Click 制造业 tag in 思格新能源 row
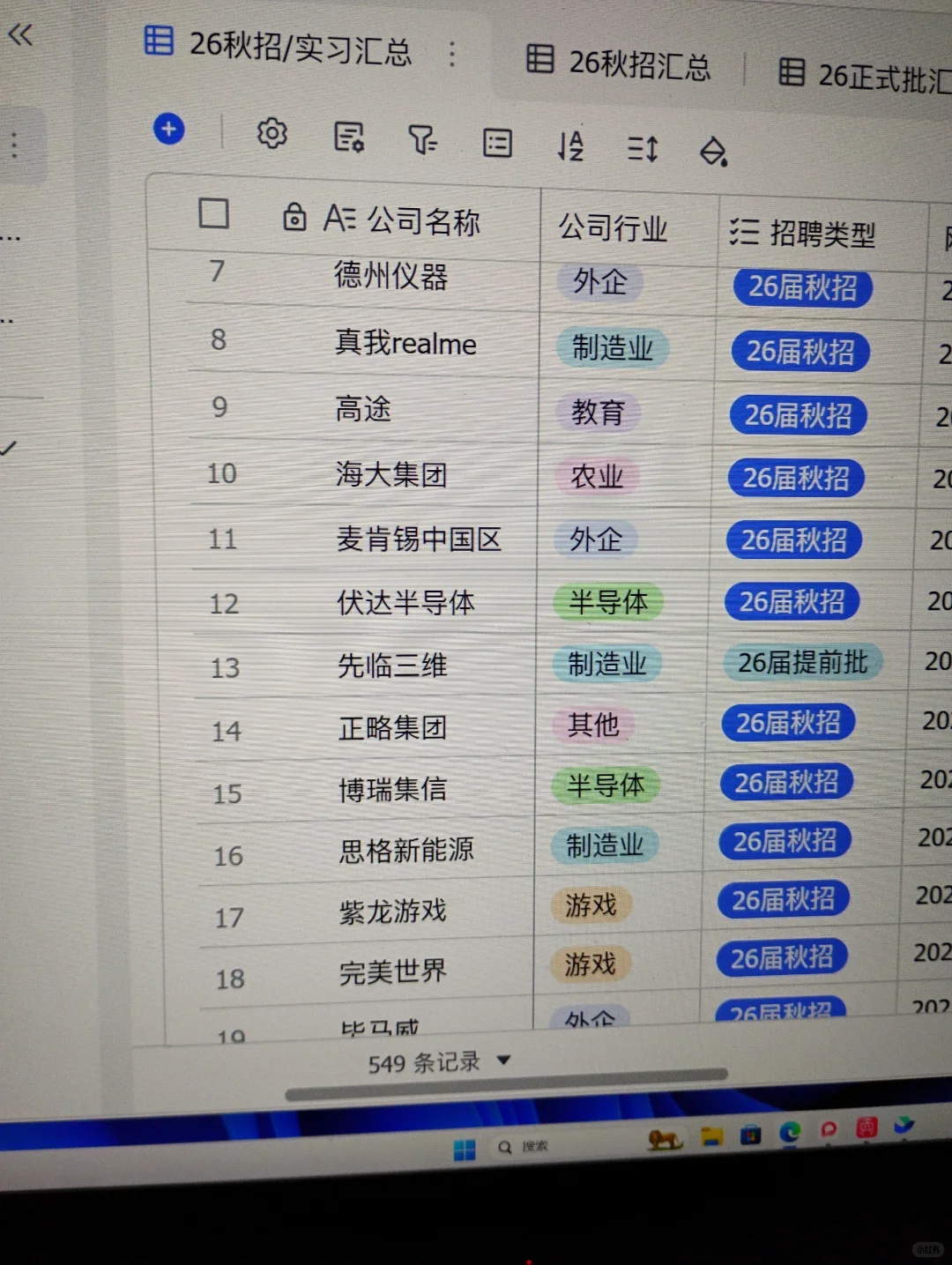952x1265 pixels. coord(605,845)
